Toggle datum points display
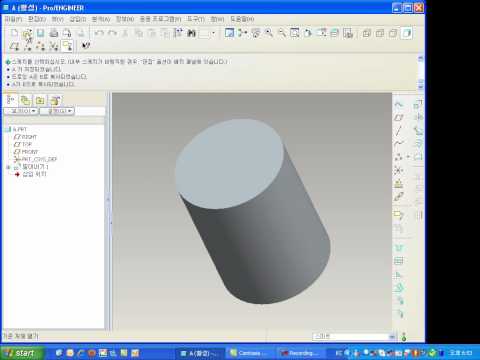The height and width of the screenshot is (360, 480). pos(41,46)
